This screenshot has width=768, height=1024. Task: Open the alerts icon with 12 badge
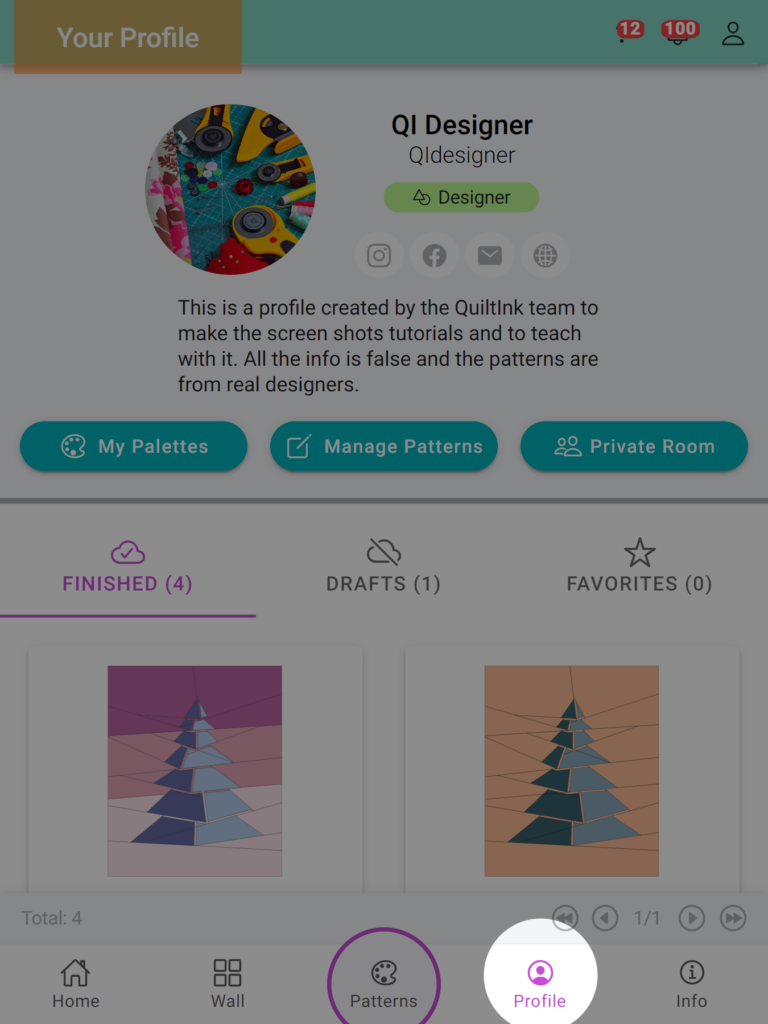point(629,31)
